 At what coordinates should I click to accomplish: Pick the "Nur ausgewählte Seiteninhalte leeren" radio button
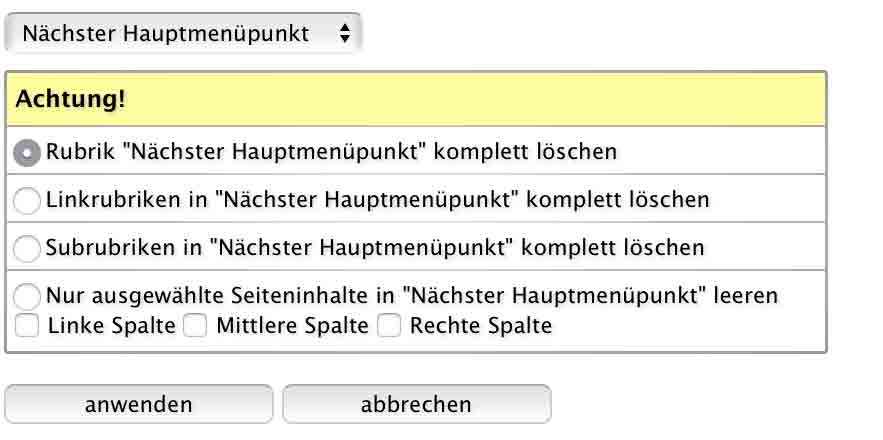[28, 297]
